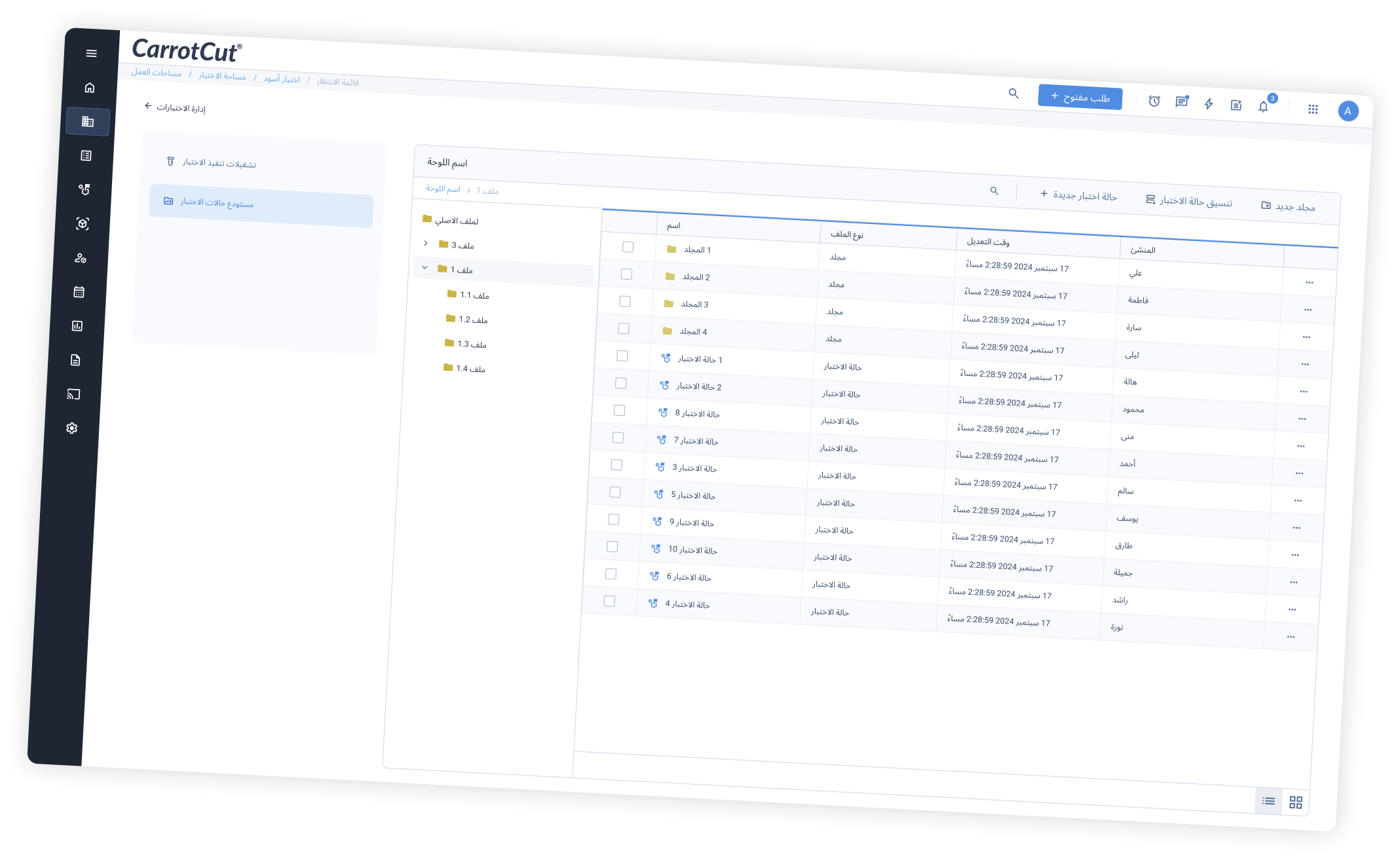Open settings gear in sidebar
Screen dimensions: 1400x858
pyautogui.click(x=72, y=428)
